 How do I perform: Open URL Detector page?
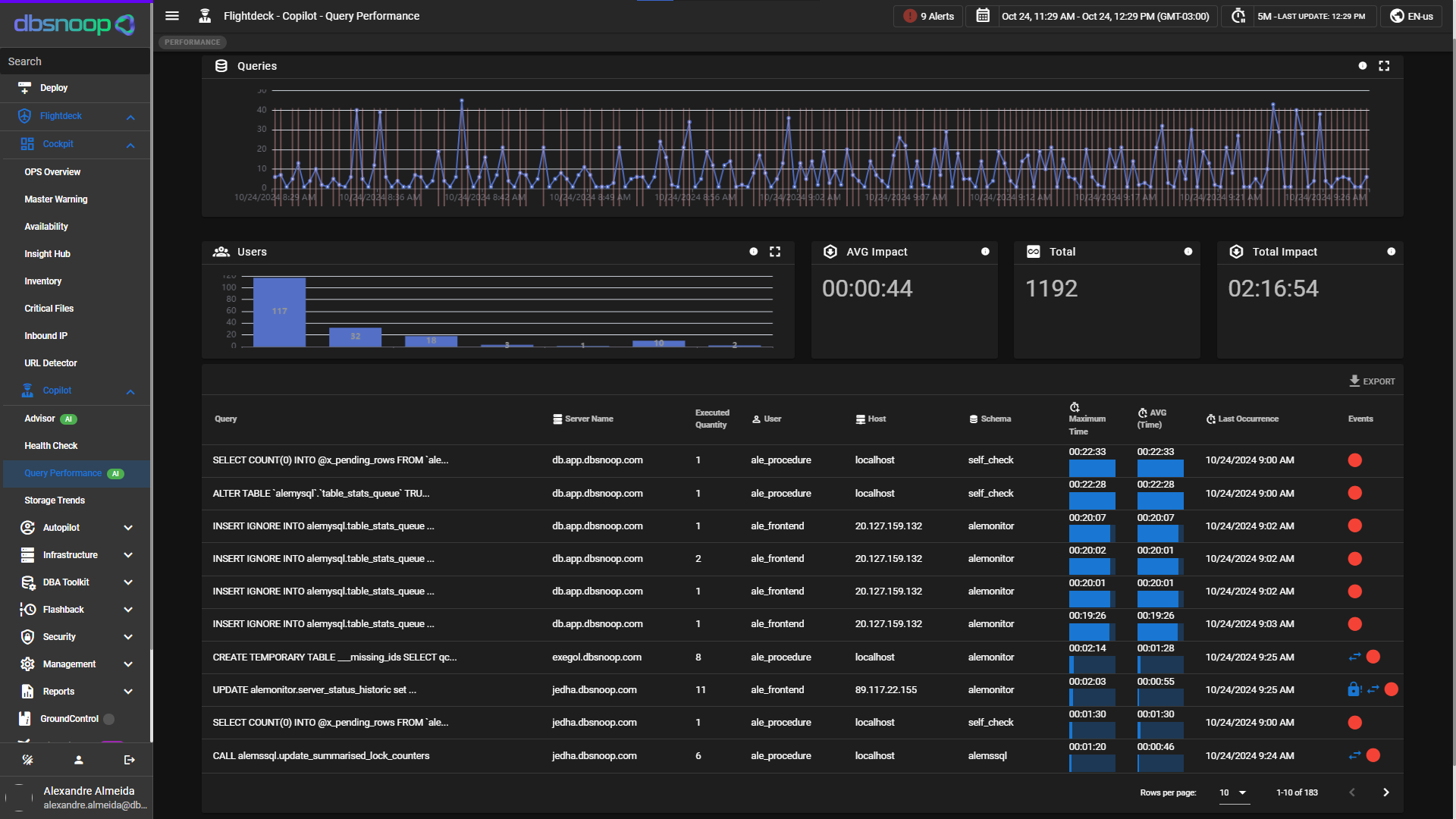click(51, 363)
